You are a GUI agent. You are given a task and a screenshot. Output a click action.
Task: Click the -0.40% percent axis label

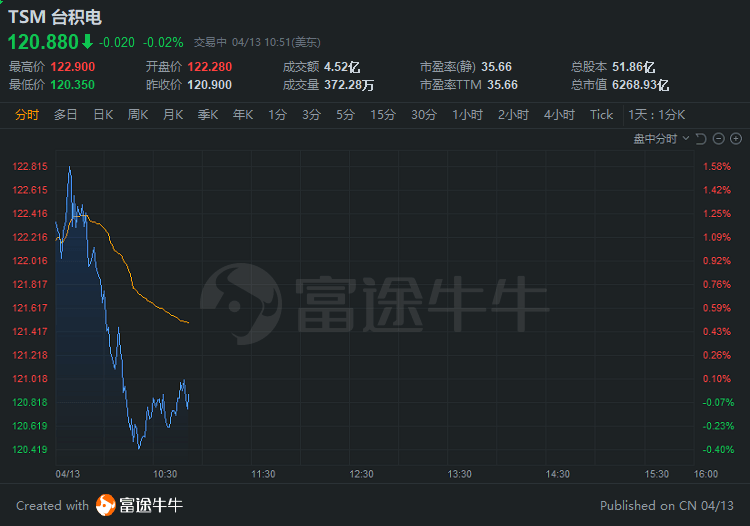718,449
